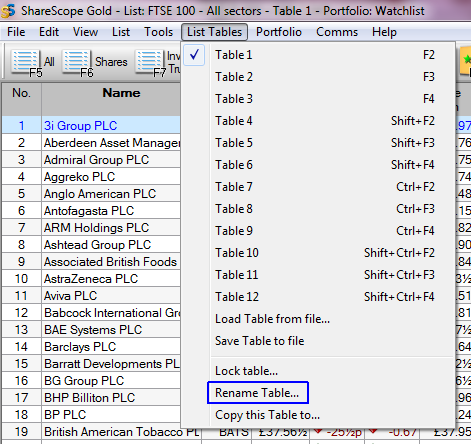Open the File menu

tap(16, 32)
